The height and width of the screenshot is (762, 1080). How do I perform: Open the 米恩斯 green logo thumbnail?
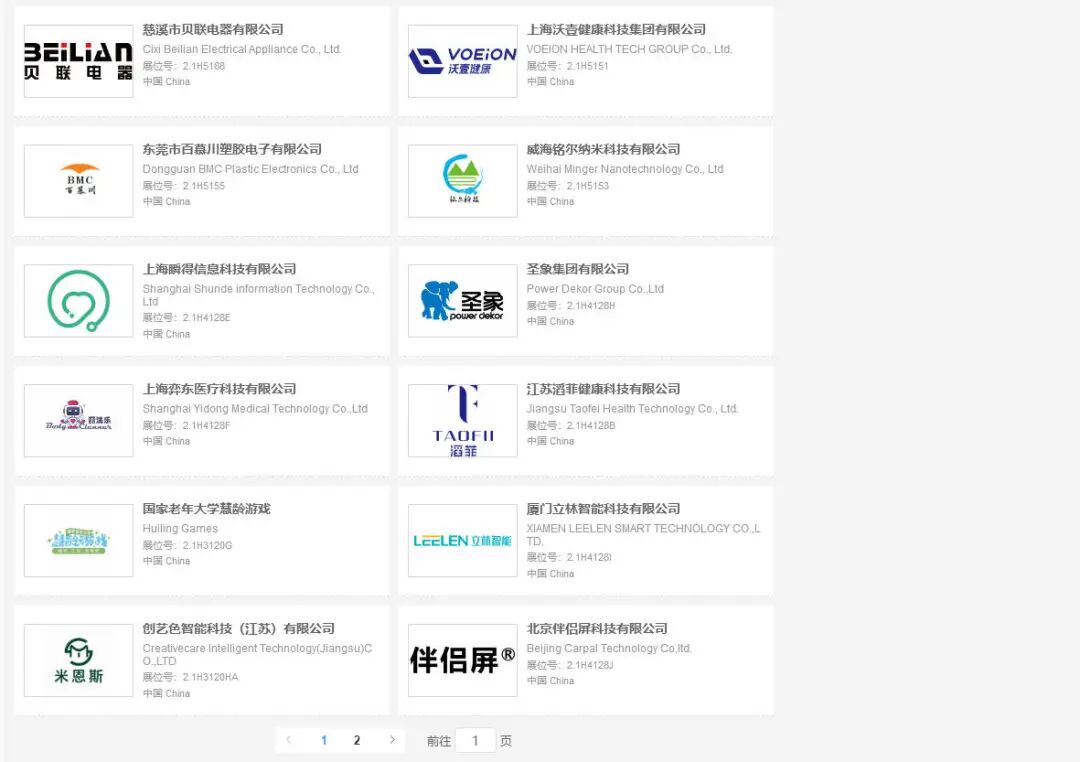pos(79,661)
